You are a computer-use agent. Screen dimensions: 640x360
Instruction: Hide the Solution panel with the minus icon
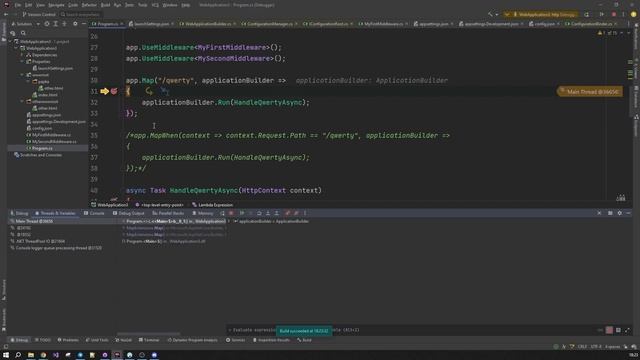coord(84,24)
